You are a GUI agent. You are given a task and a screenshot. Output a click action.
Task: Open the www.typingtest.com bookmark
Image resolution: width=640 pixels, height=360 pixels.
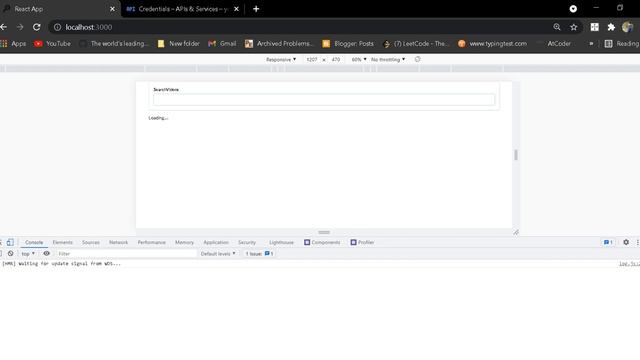coord(492,43)
